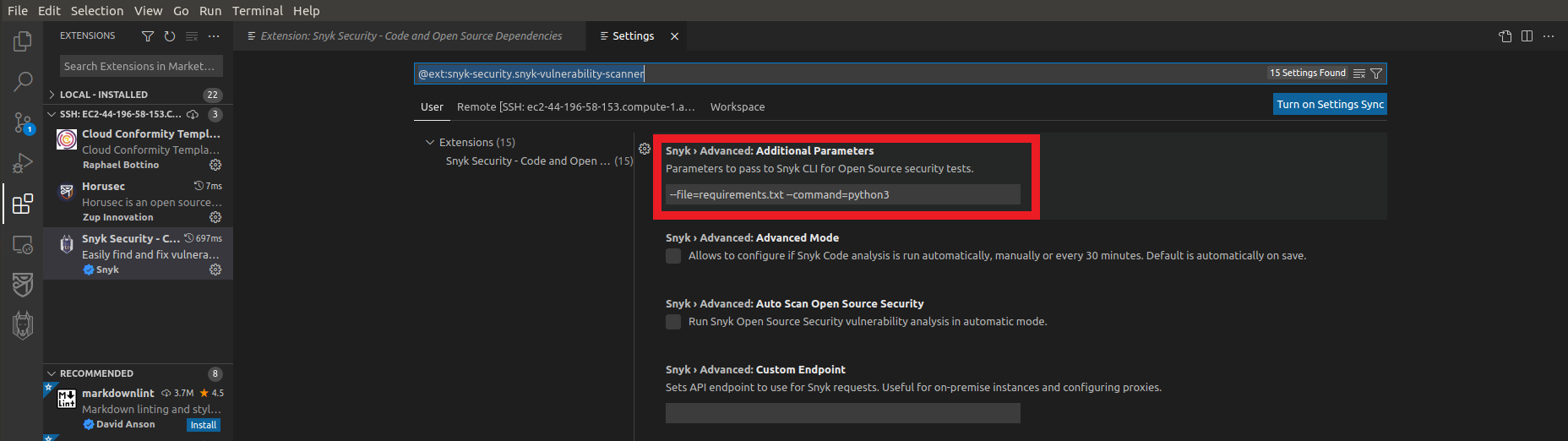Switch to Extension: Snyk Security tab
Image resolution: width=1568 pixels, height=441 pixels.
click(x=410, y=36)
